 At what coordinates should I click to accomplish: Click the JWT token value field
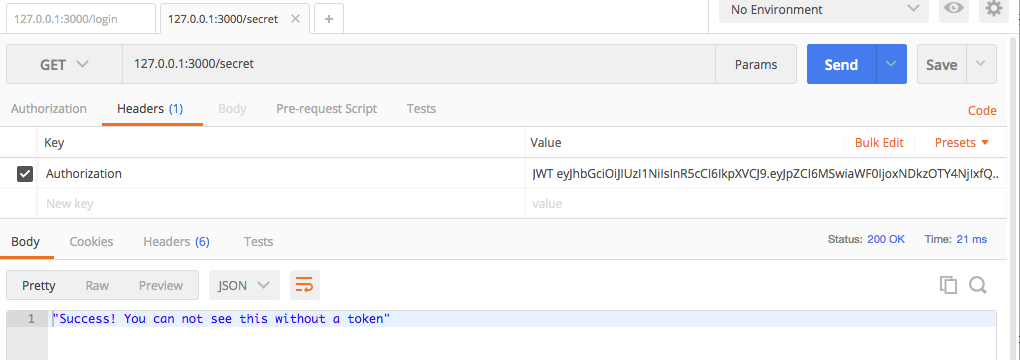tap(766, 174)
